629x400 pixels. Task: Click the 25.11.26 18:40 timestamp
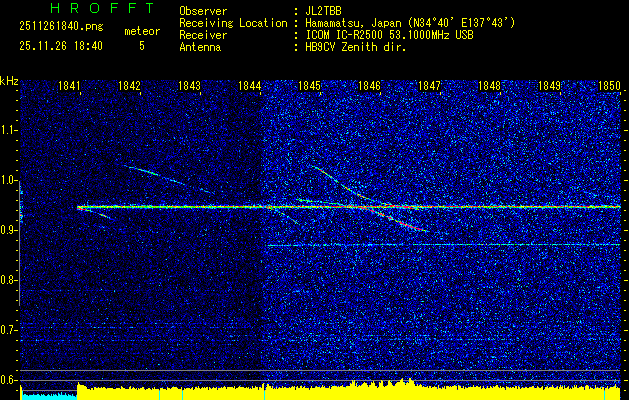pos(61,46)
